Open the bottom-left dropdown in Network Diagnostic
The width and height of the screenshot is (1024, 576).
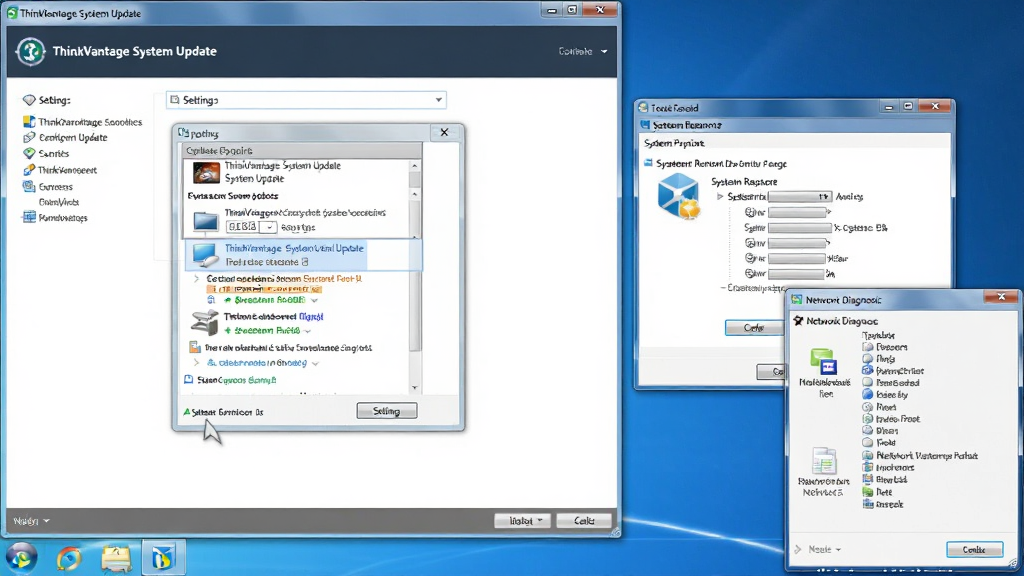[824, 549]
